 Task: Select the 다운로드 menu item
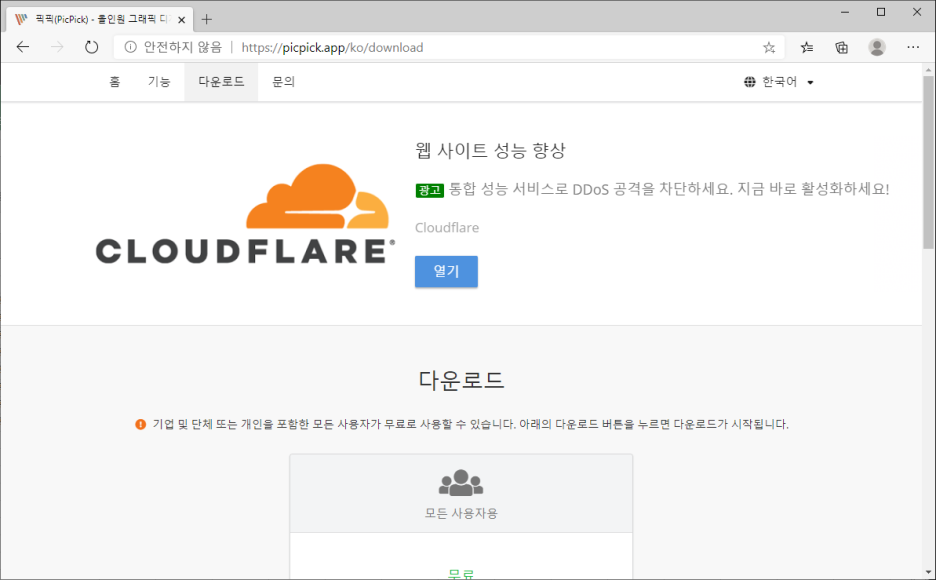(221, 82)
